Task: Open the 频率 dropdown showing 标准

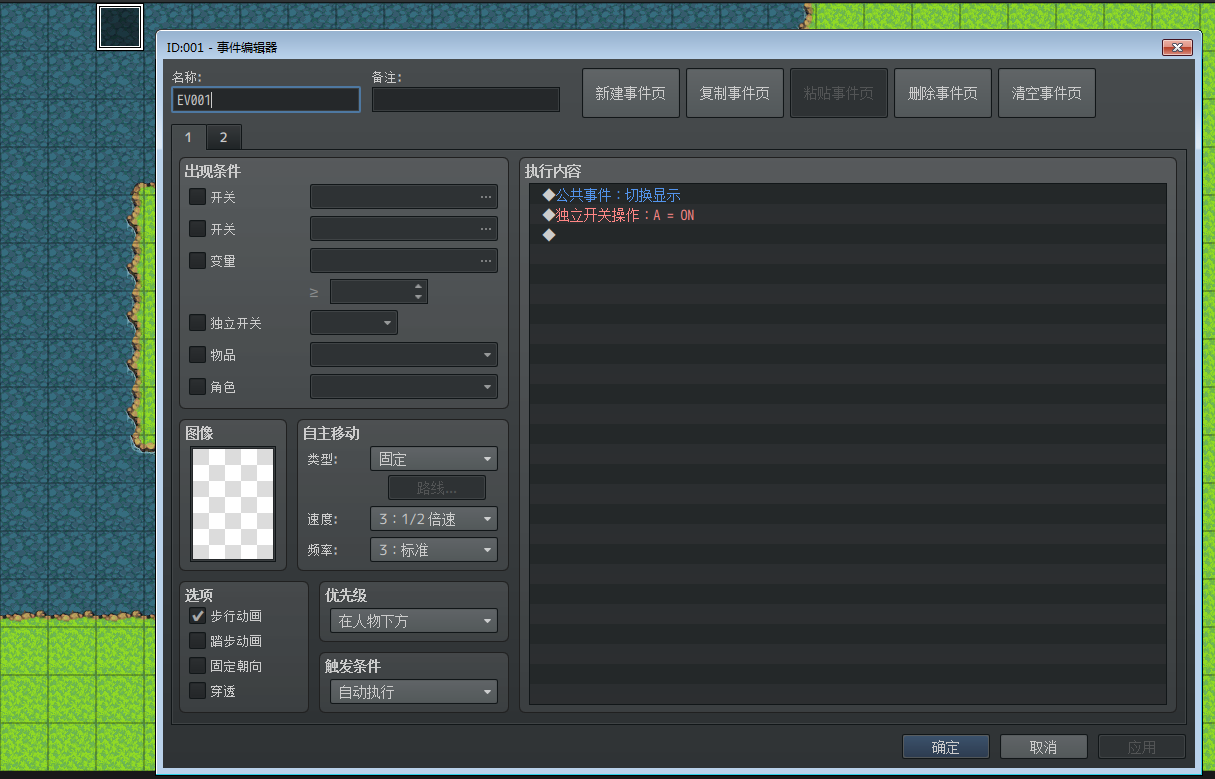Action: (x=434, y=550)
